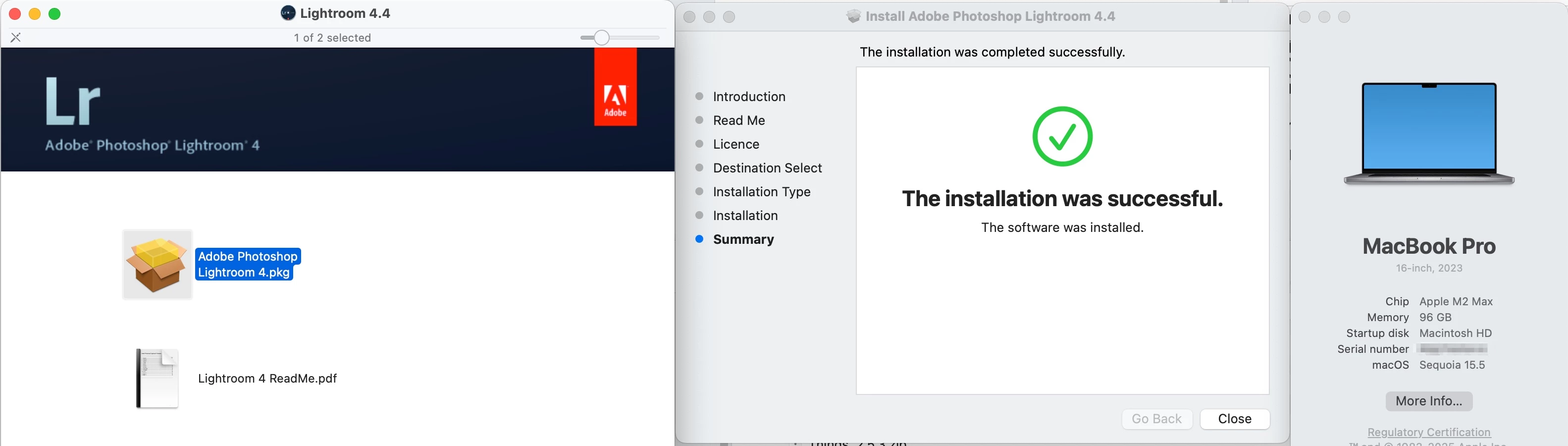Click the 96 GB memory value
The height and width of the screenshot is (446, 1568).
coord(1435,317)
